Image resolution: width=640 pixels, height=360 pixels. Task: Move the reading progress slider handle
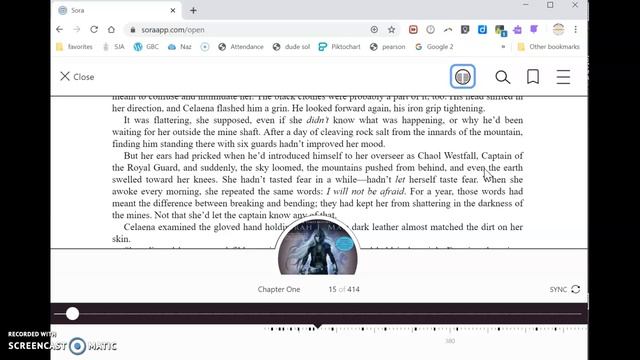(x=72, y=313)
